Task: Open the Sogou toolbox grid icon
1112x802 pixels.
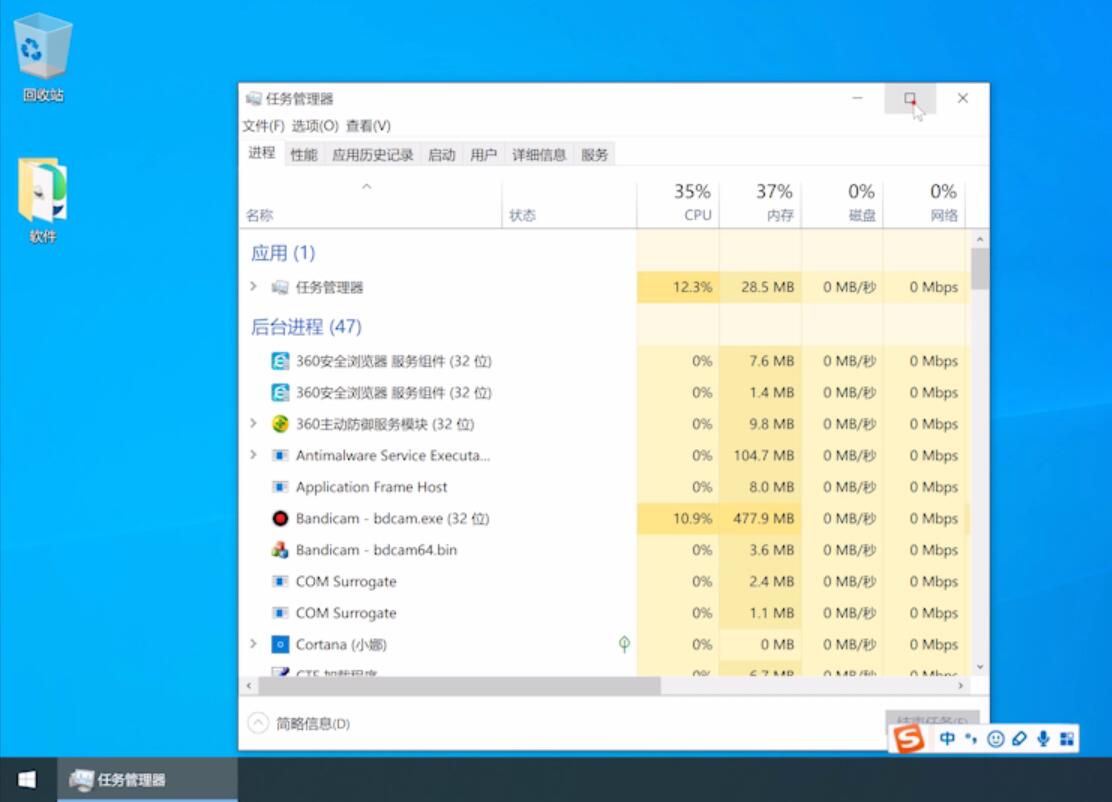Action: tap(1068, 739)
